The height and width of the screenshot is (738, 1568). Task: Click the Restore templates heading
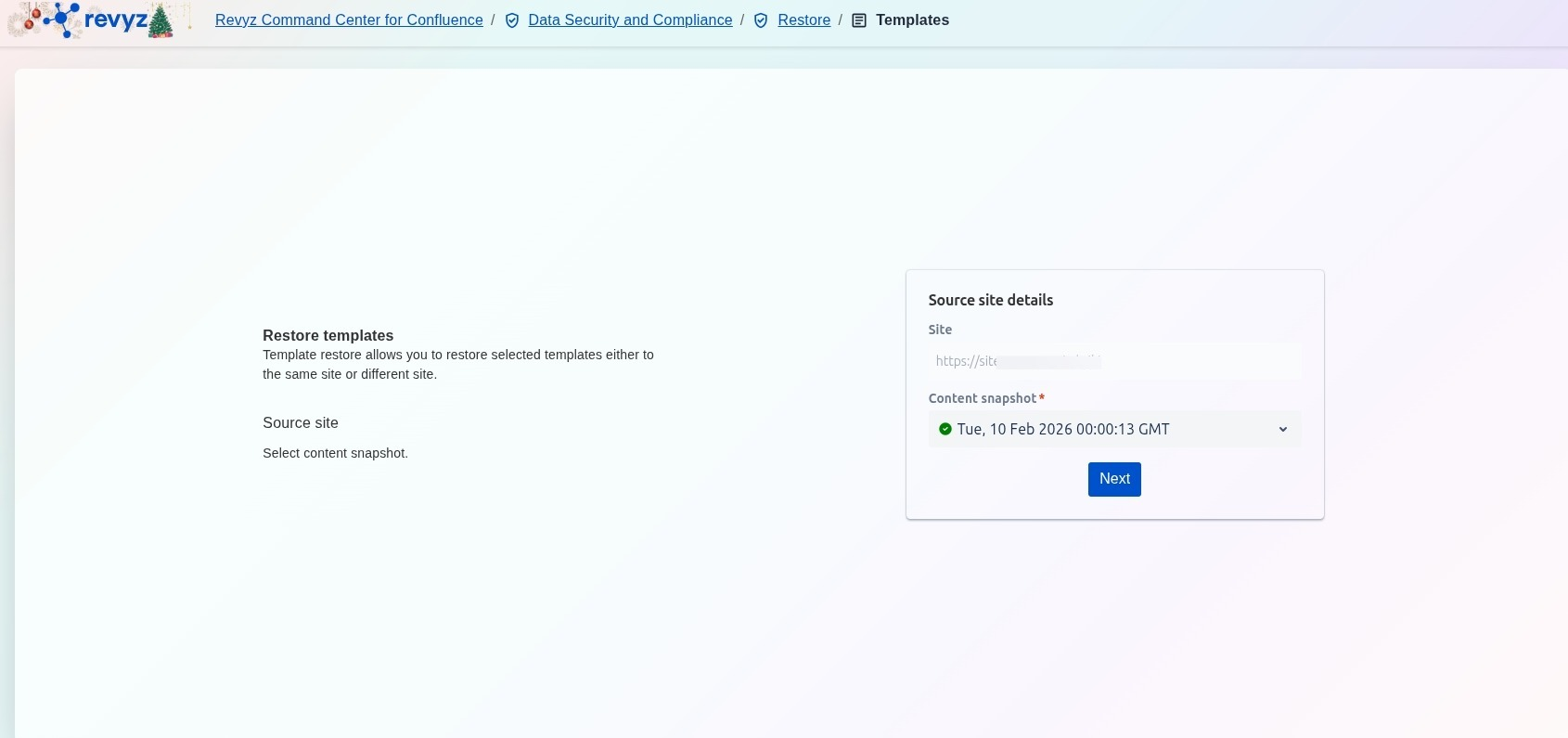click(328, 335)
